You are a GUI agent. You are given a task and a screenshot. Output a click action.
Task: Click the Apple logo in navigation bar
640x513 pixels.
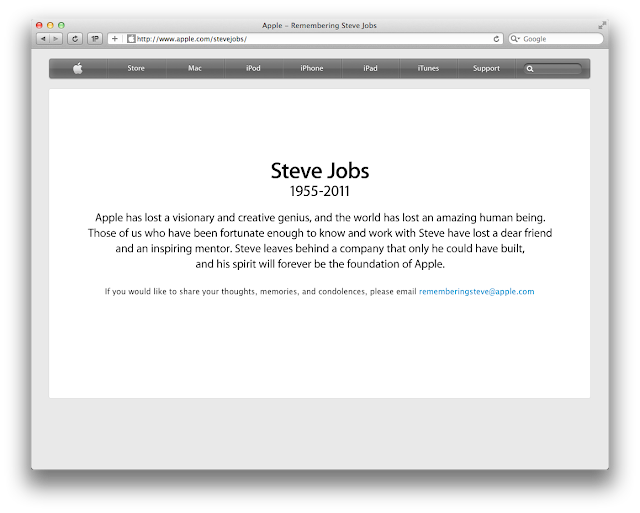[78, 68]
